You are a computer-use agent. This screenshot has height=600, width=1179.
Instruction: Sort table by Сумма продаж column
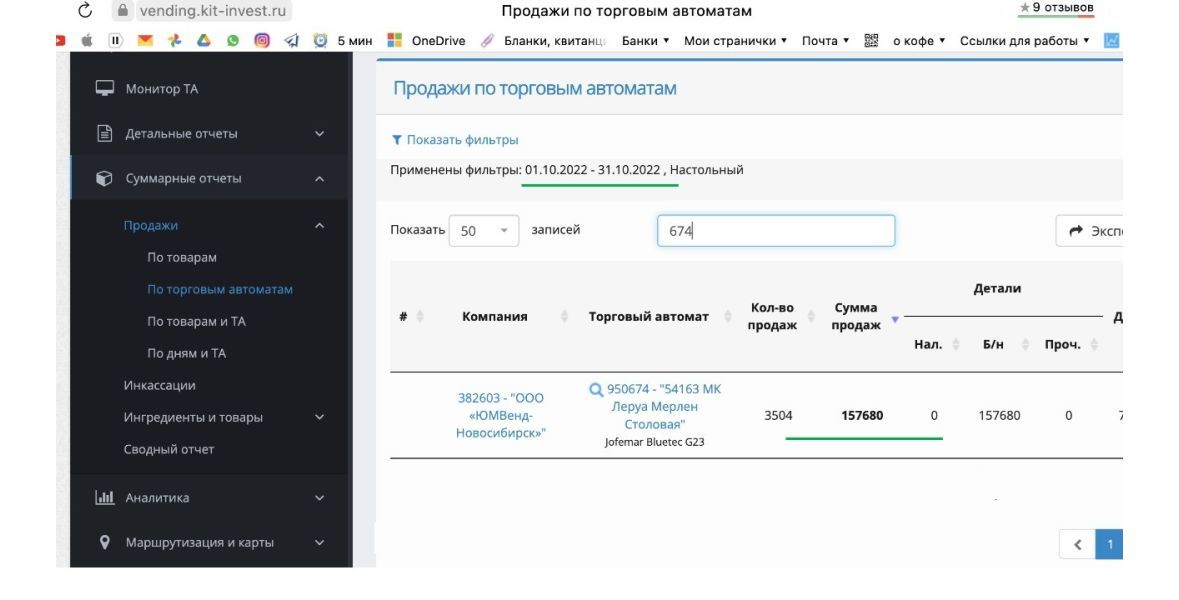856,317
